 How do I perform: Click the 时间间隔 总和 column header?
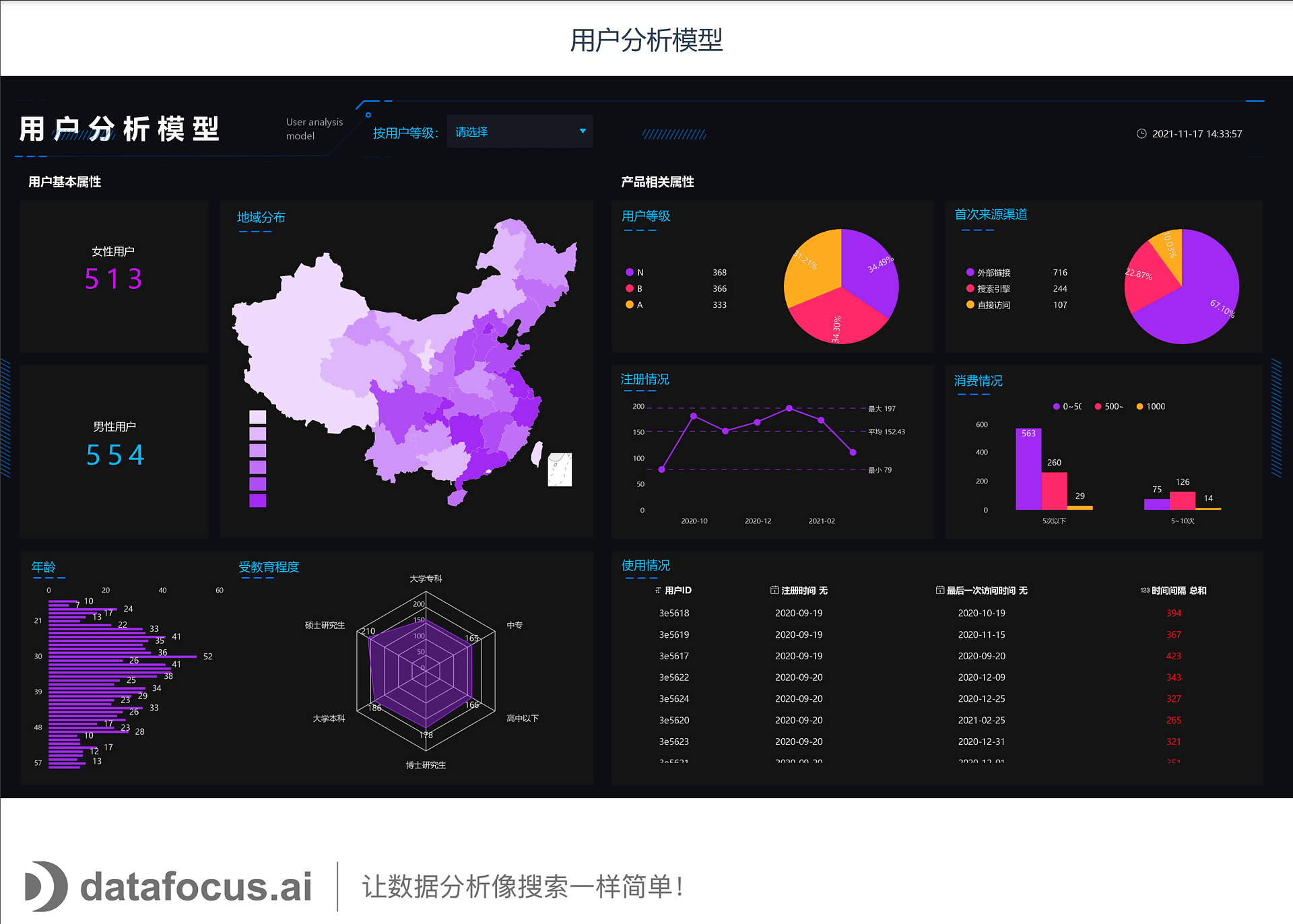[1179, 591]
